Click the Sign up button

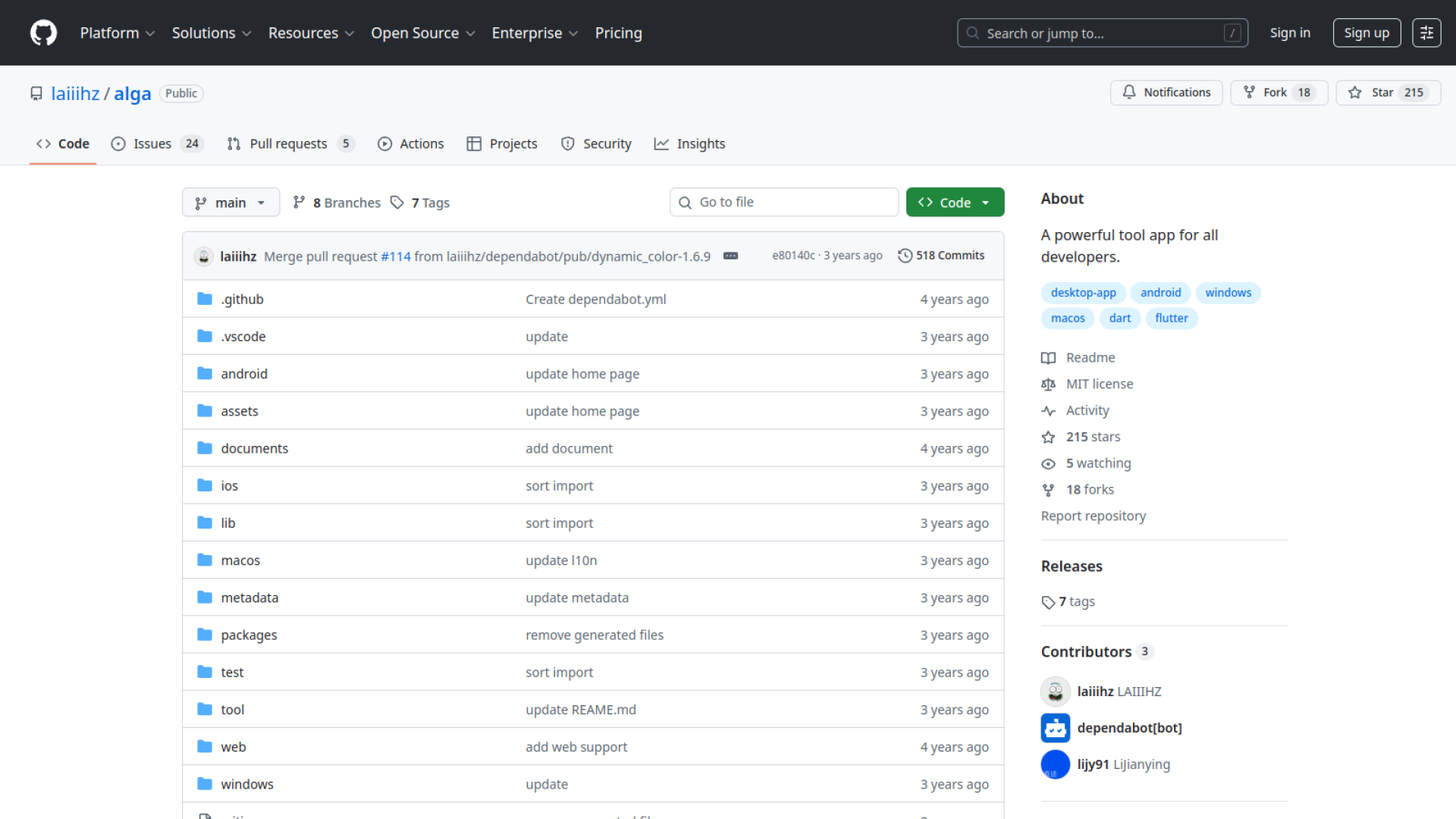(1367, 33)
